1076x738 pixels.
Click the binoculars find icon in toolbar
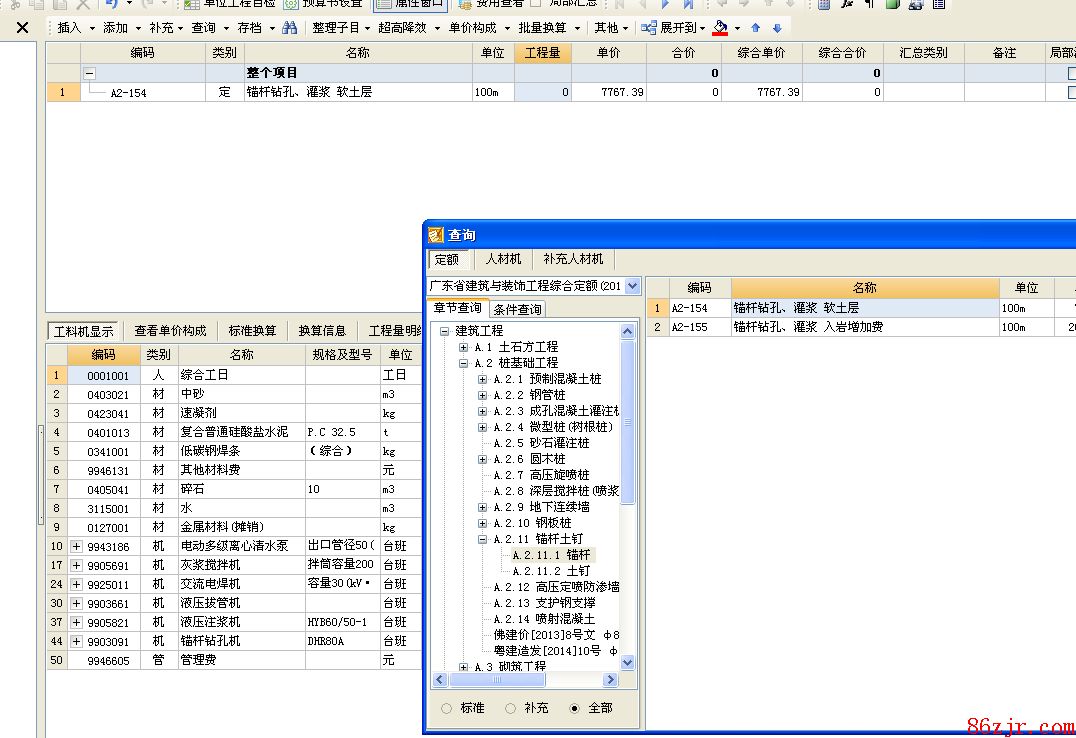point(290,28)
